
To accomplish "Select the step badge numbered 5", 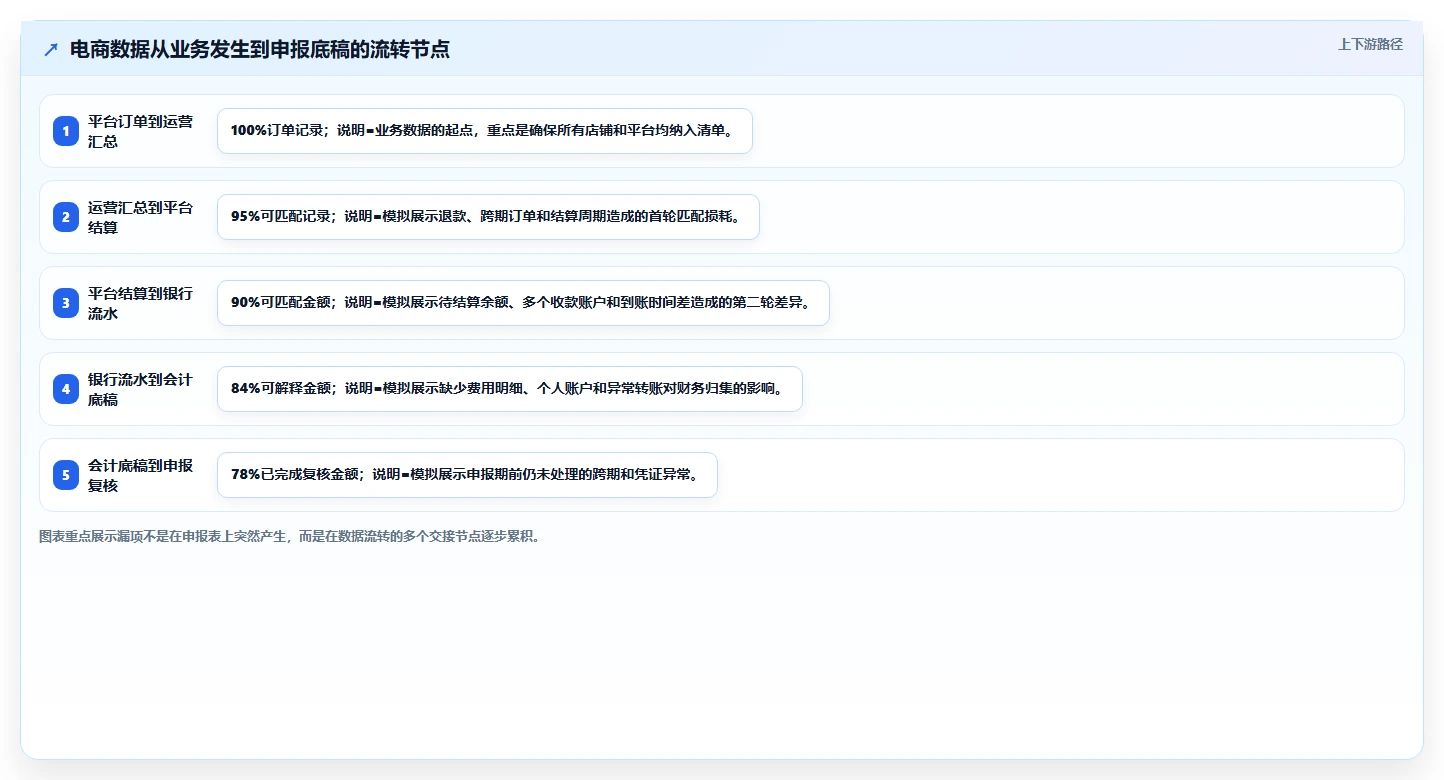I will [66, 475].
